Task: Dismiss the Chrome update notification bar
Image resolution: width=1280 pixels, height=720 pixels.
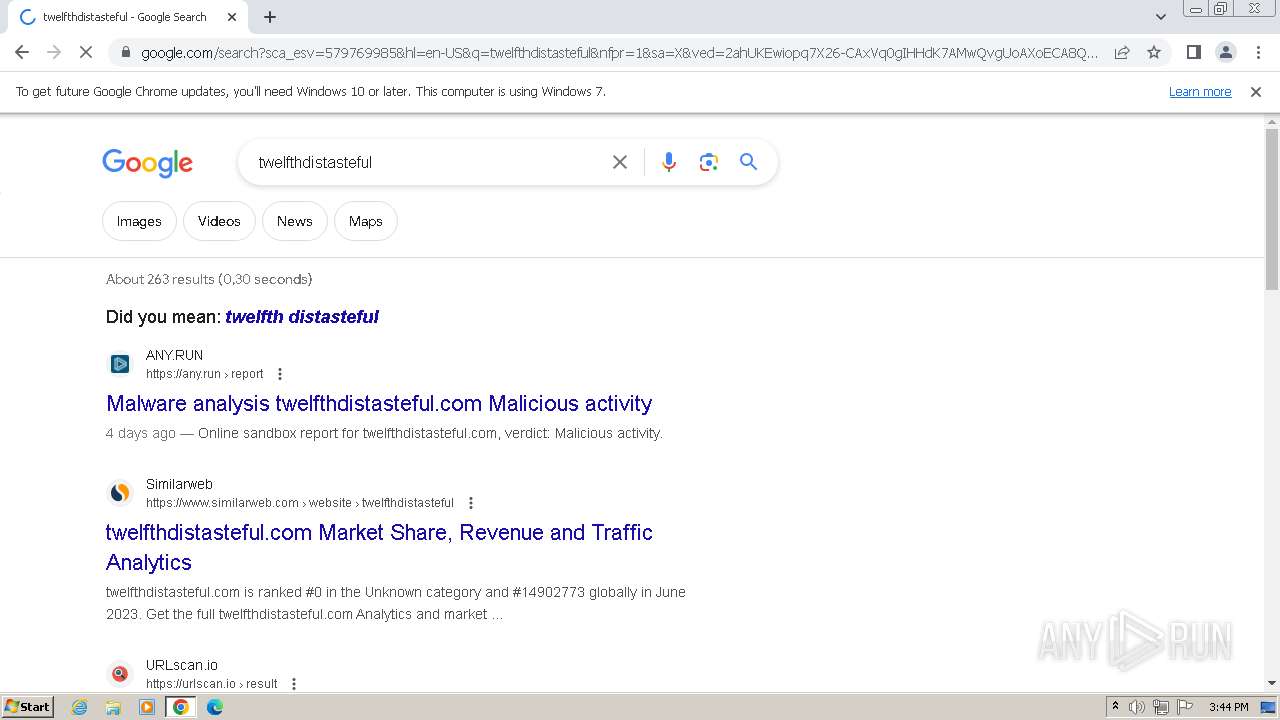Action: coord(1256,91)
